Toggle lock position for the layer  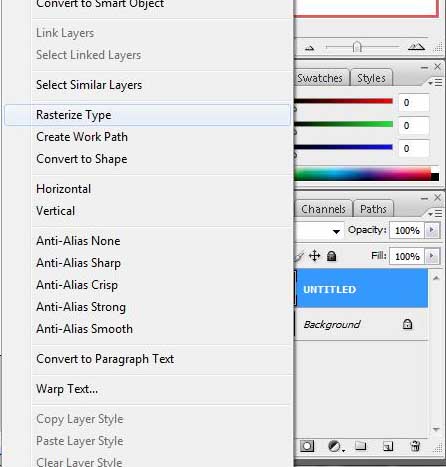pyautogui.click(x=314, y=256)
